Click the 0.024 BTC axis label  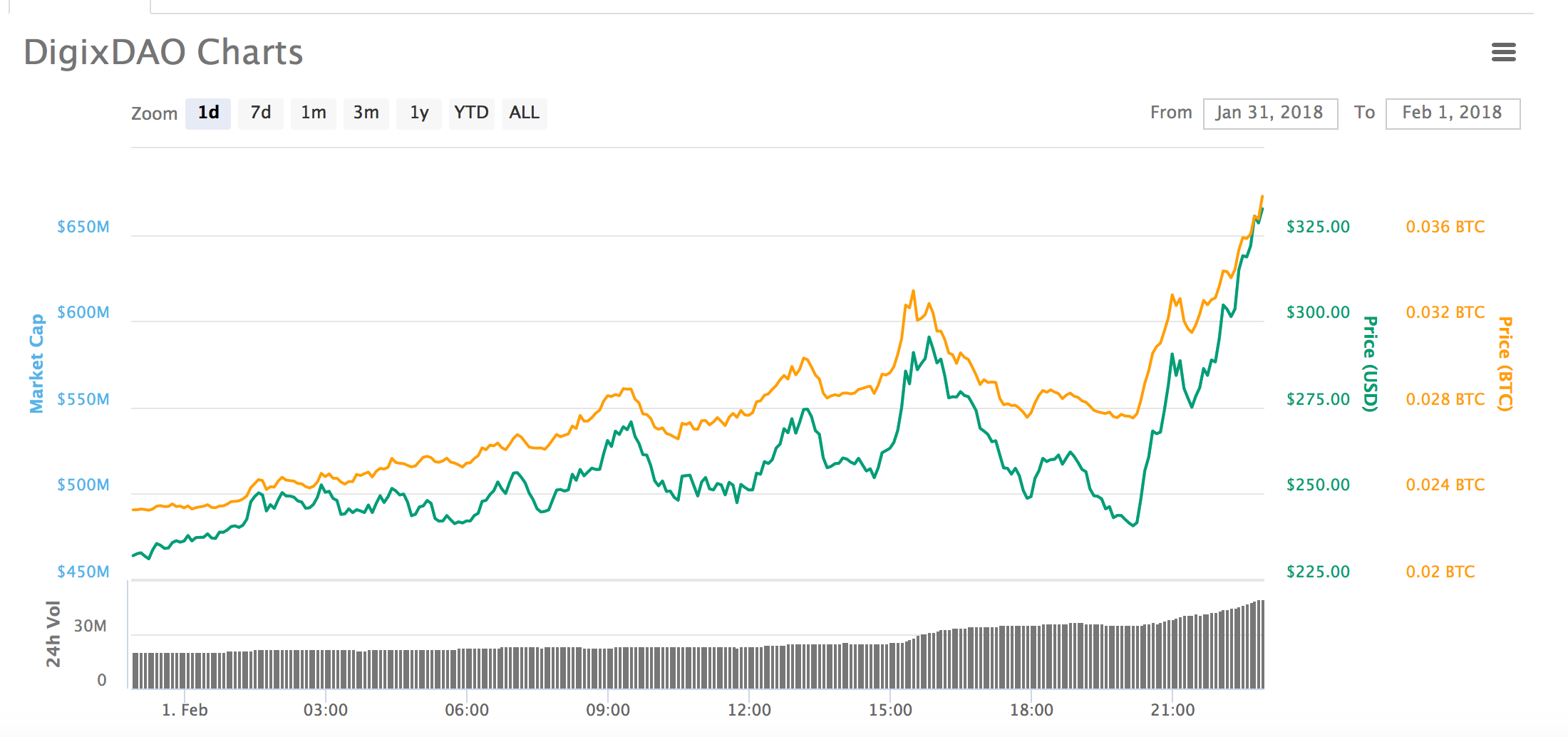[x=1445, y=485]
